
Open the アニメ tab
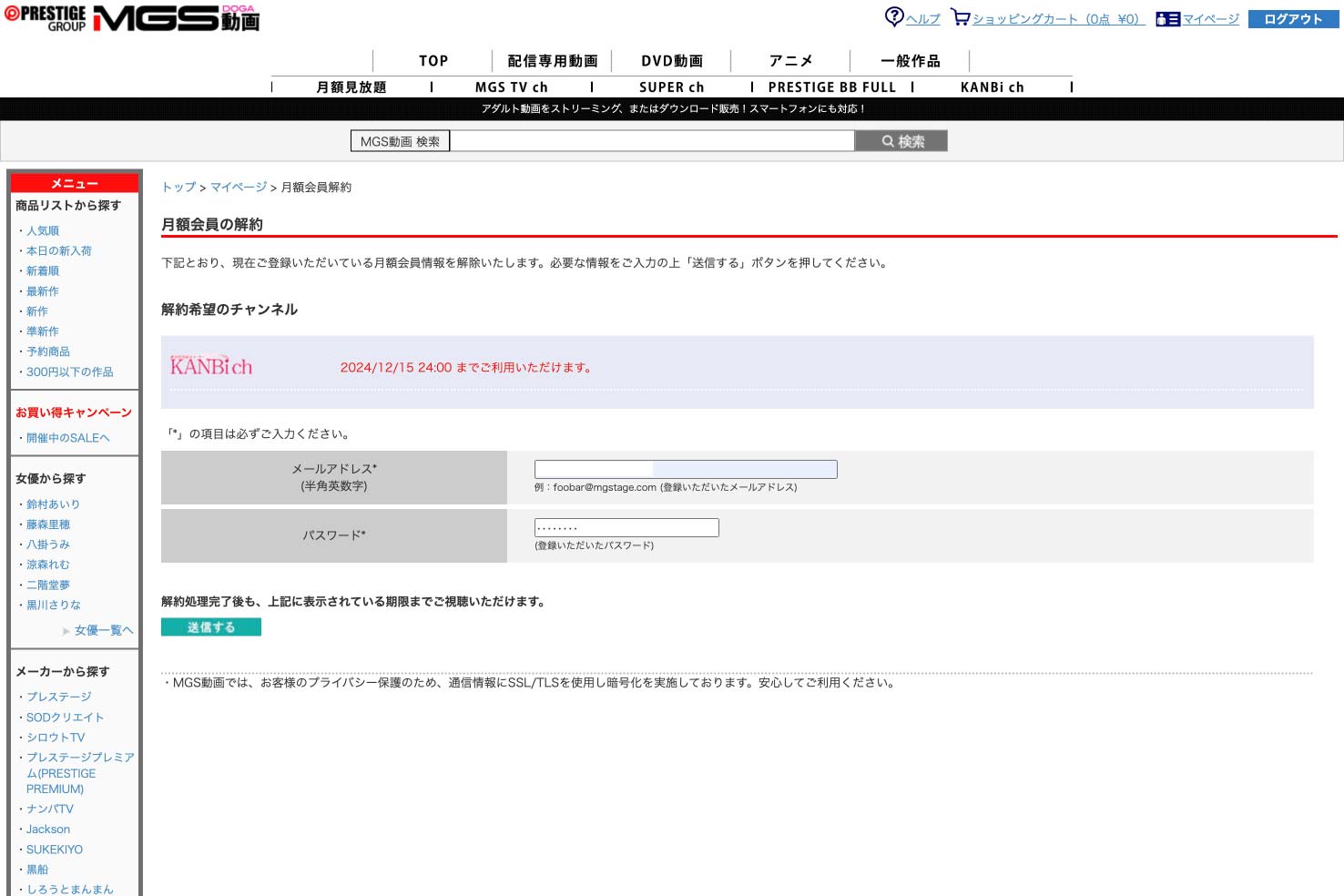click(790, 61)
